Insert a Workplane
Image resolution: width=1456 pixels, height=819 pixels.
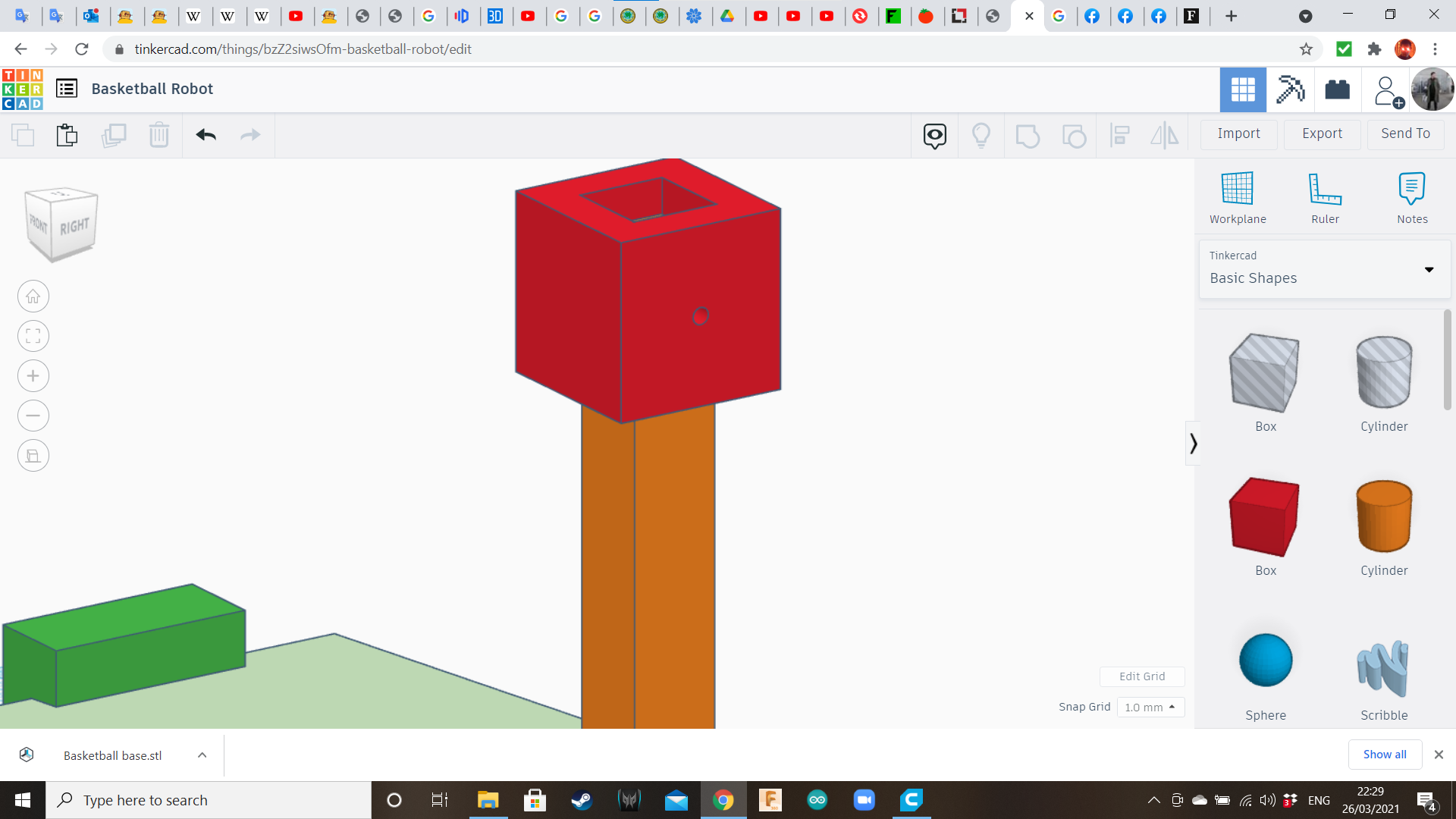pyautogui.click(x=1238, y=196)
